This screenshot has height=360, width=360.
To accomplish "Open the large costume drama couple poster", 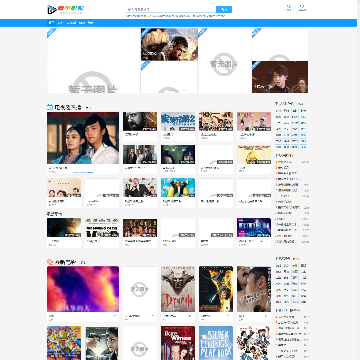I will tap(83, 138).
